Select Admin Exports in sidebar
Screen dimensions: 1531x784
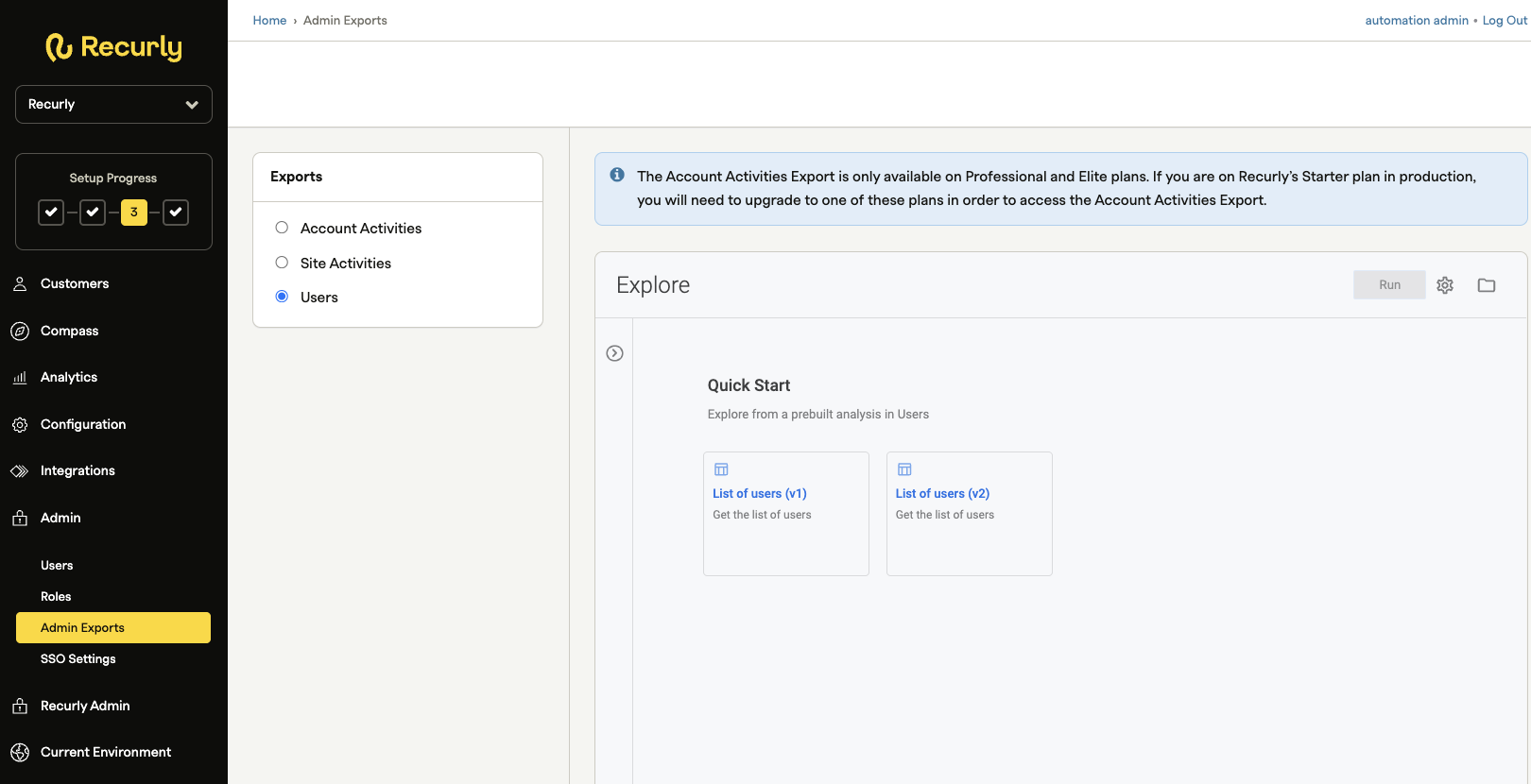coord(113,627)
